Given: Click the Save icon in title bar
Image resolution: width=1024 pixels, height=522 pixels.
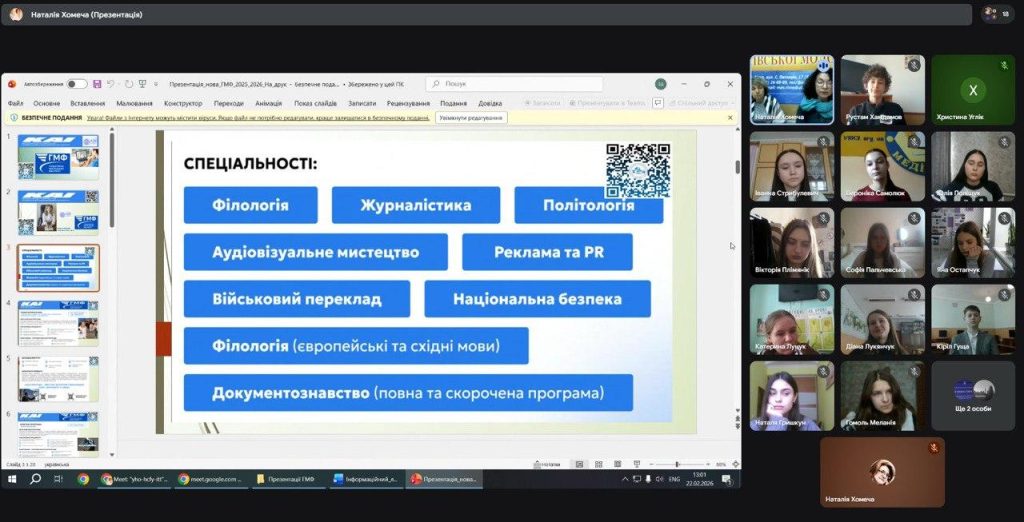Looking at the screenshot, I should coord(97,84).
